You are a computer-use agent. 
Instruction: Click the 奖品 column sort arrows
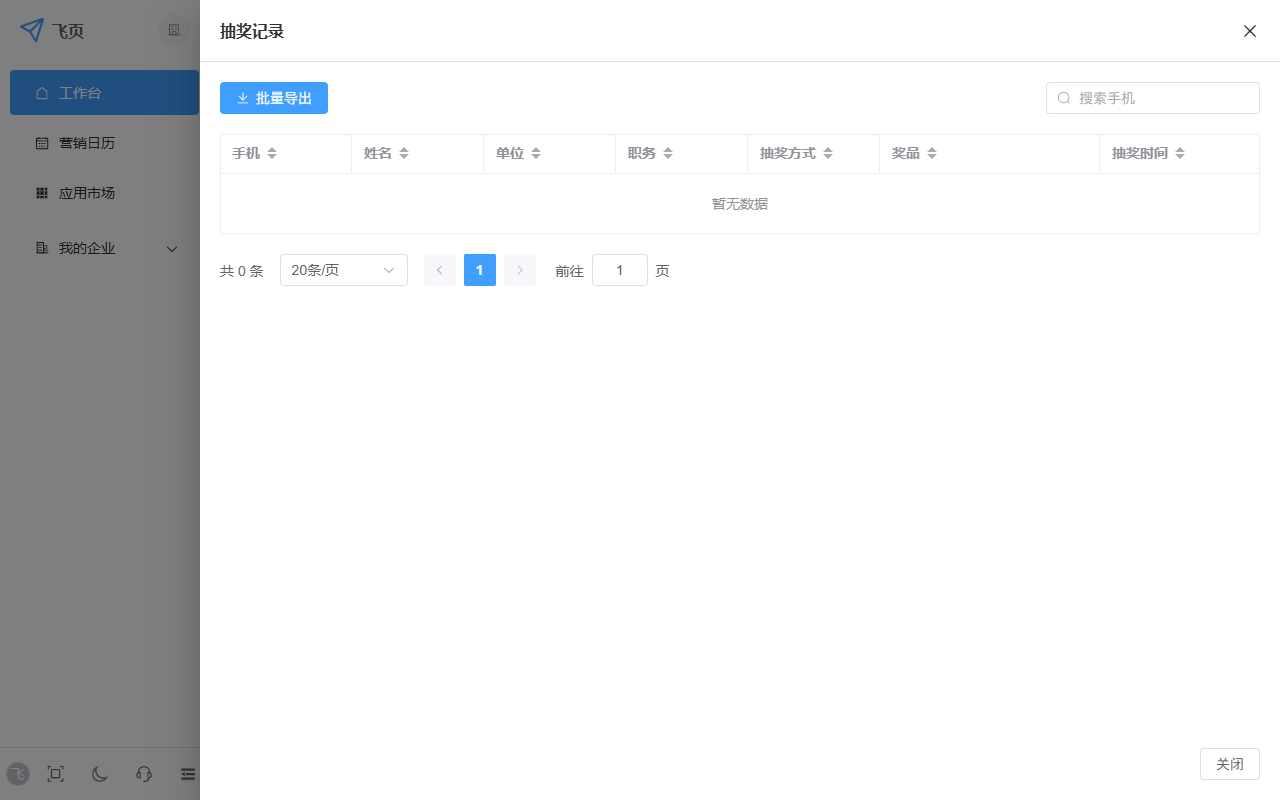point(931,153)
